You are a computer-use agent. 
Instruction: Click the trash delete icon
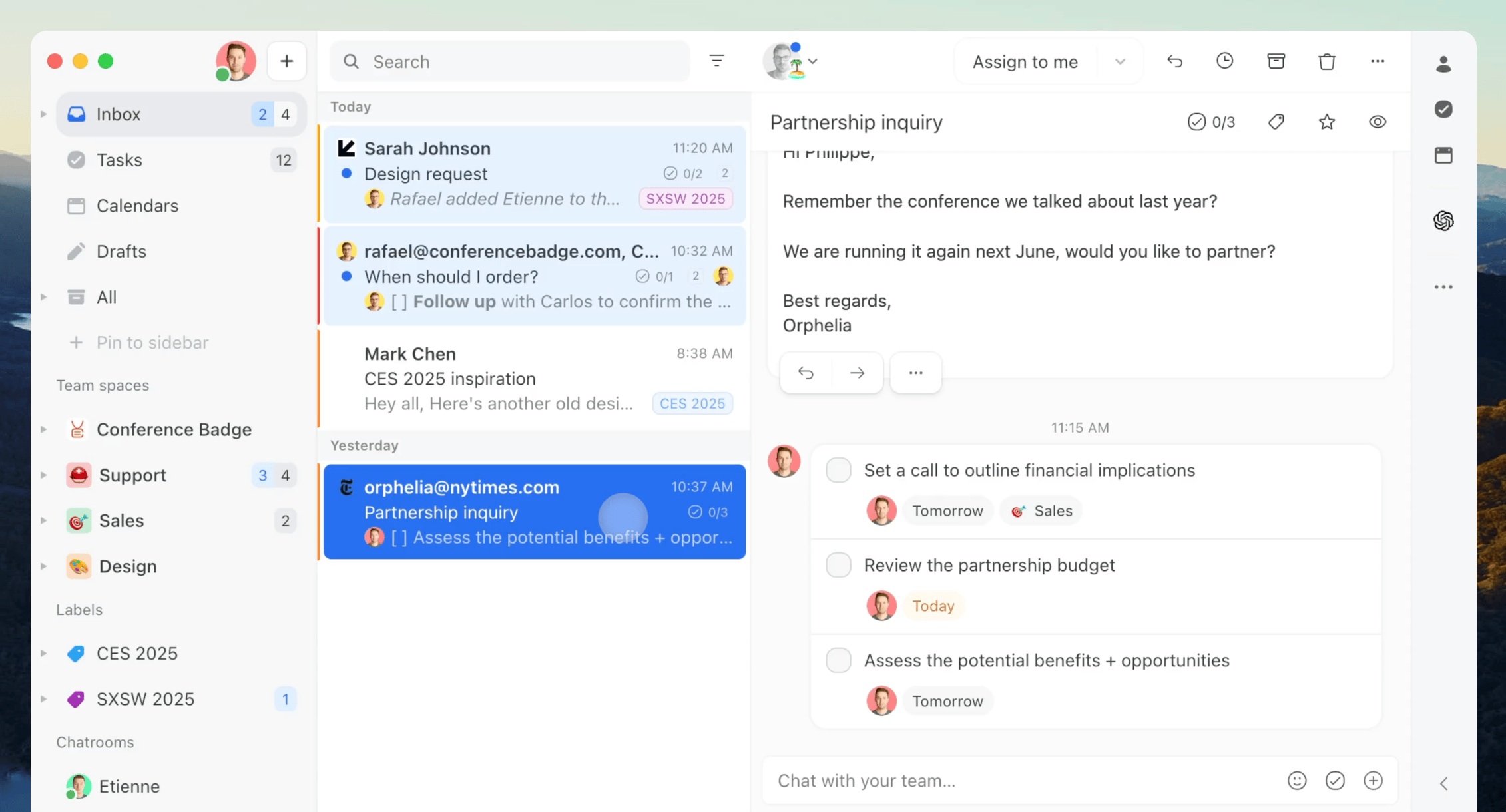[1327, 61]
